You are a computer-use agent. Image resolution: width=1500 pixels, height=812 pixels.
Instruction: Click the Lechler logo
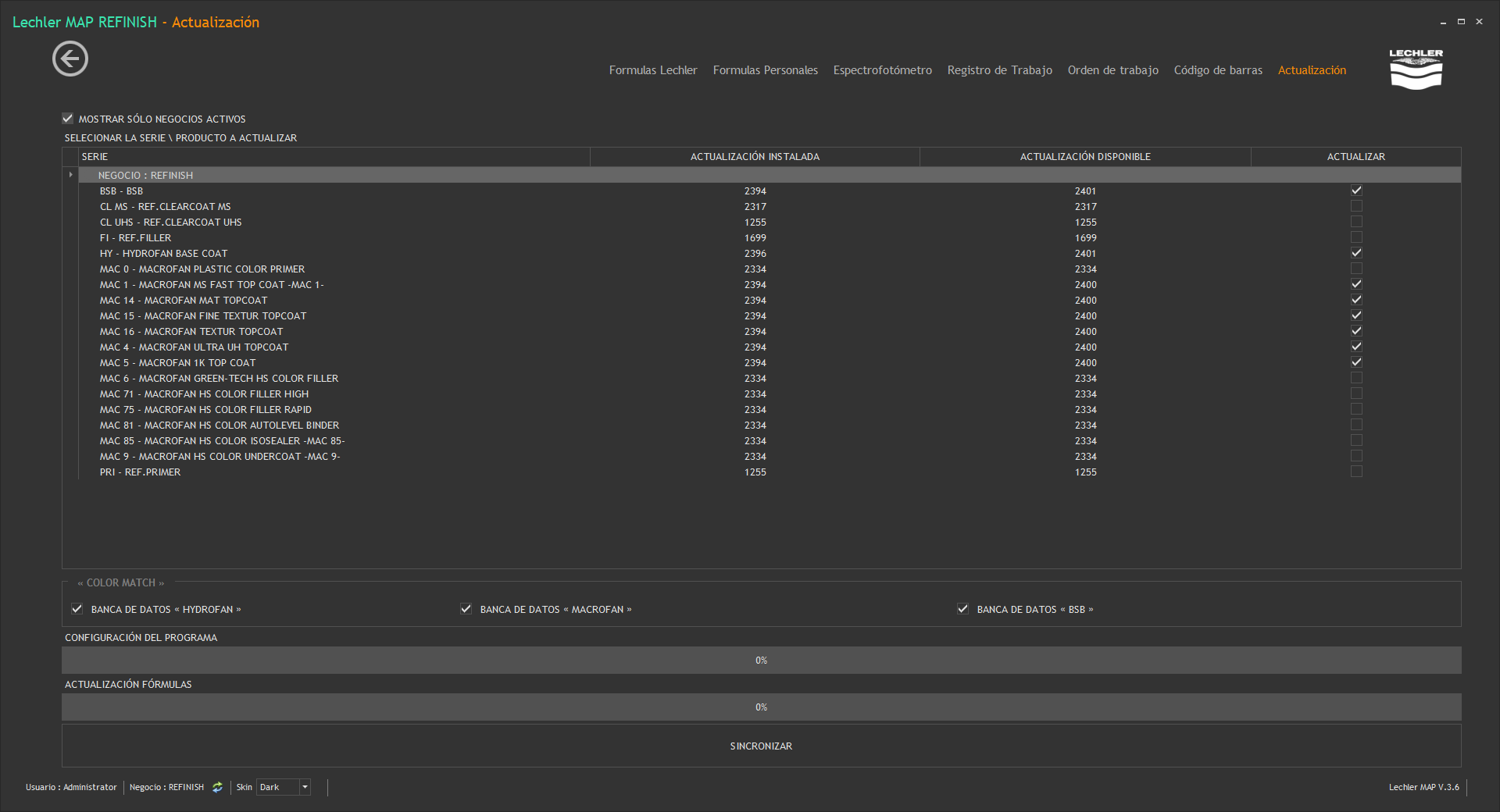pos(1416,69)
